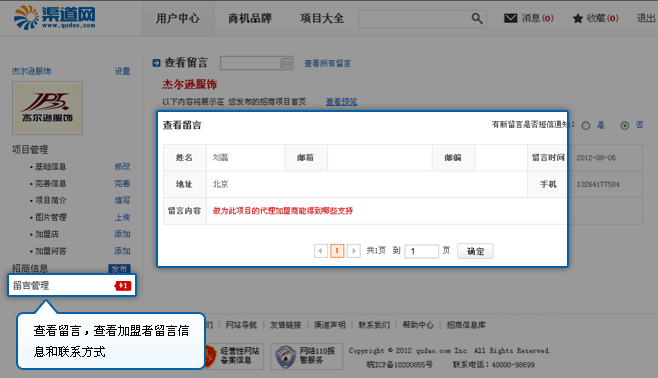The height and width of the screenshot is (378, 658).
Task: Click the 联系我们 footer link
Action: 374,325
